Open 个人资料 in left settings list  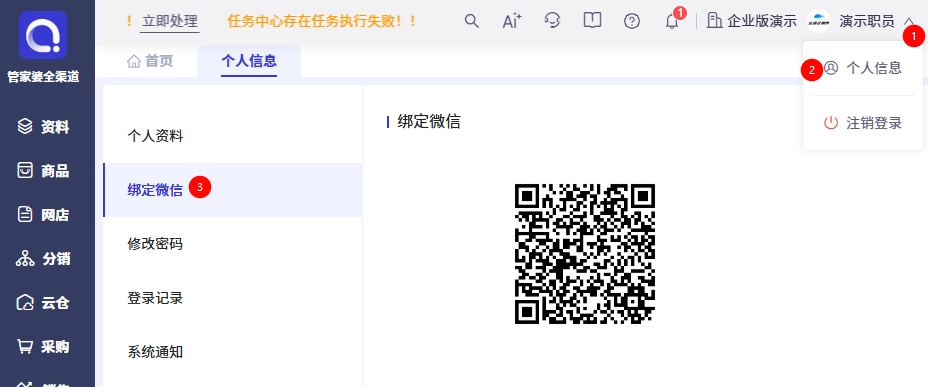(x=233, y=136)
